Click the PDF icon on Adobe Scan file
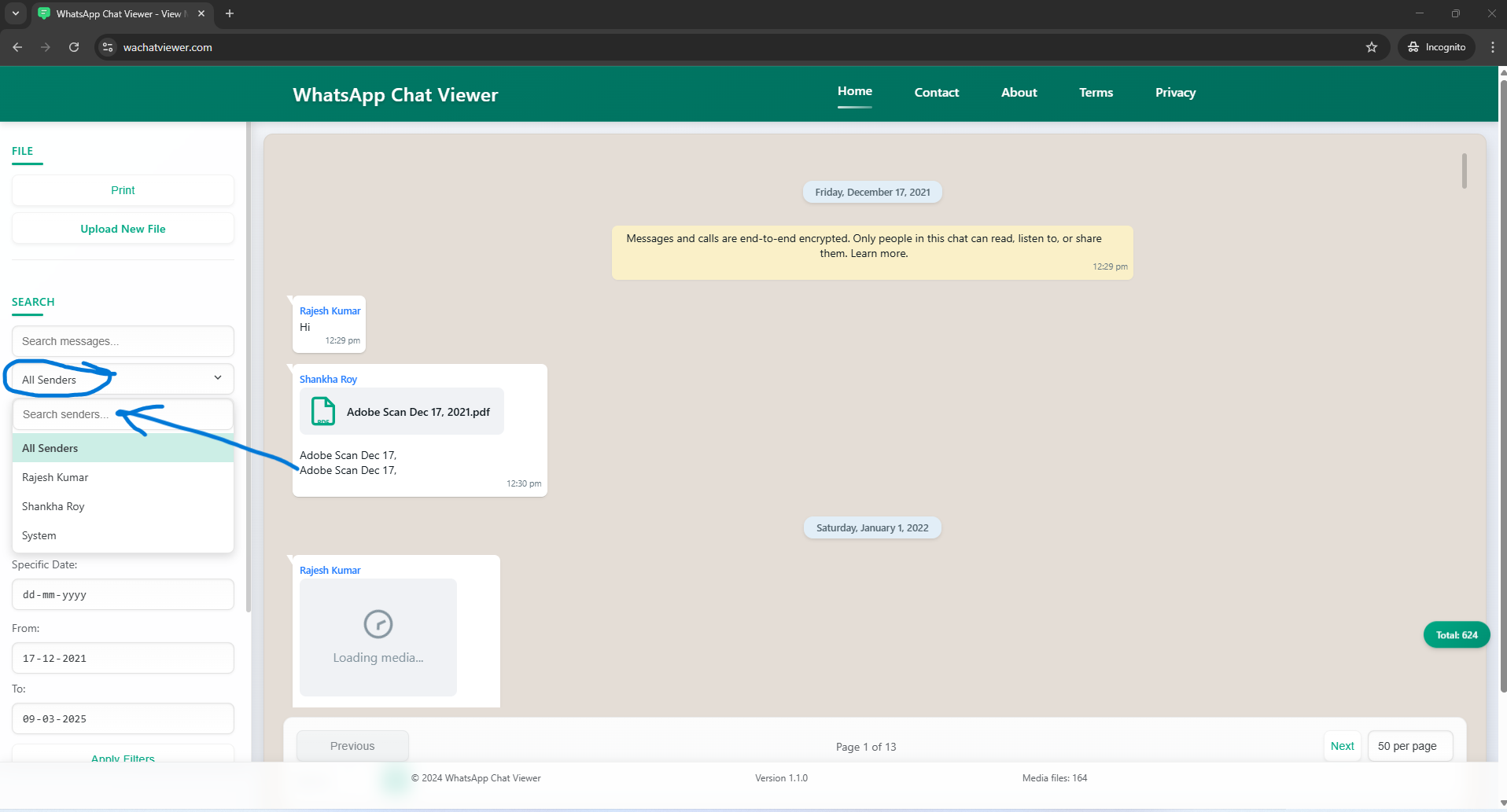Viewport: 1507px width, 812px height. tap(322, 411)
